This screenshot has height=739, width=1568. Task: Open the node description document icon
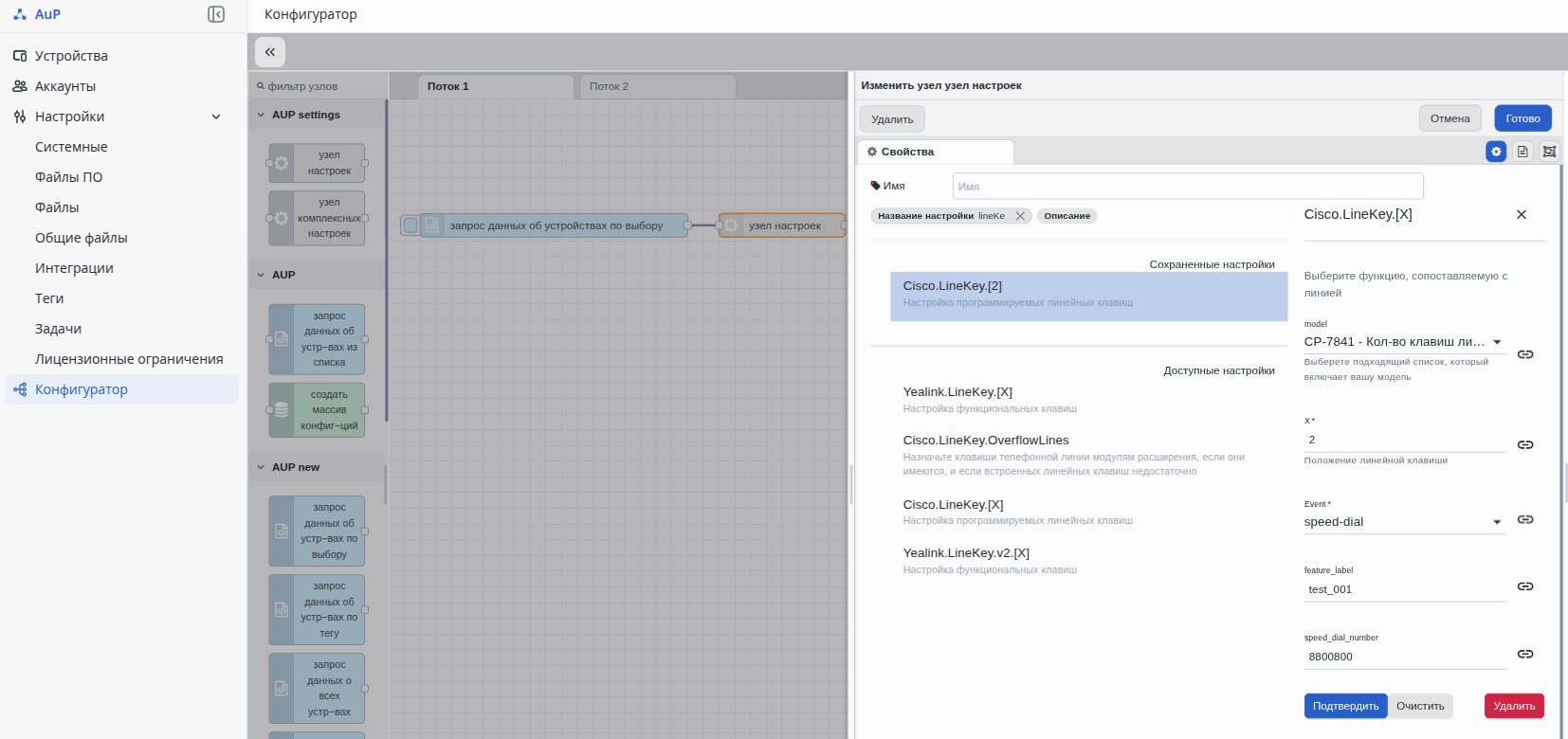pyautogui.click(x=1522, y=152)
